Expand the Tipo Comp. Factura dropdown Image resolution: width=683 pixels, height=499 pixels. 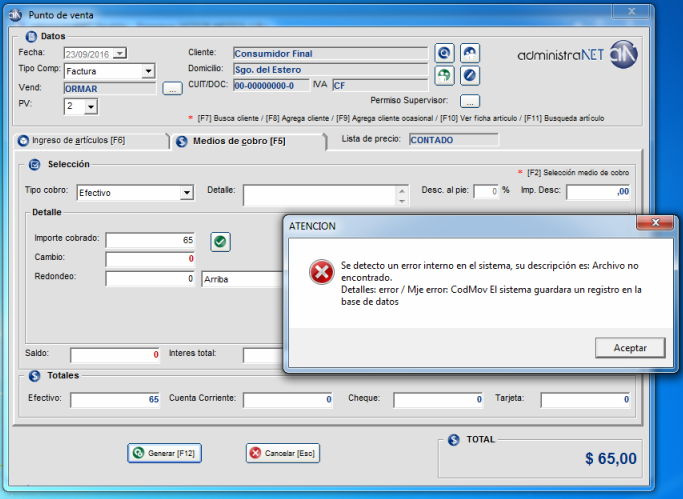(x=148, y=71)
